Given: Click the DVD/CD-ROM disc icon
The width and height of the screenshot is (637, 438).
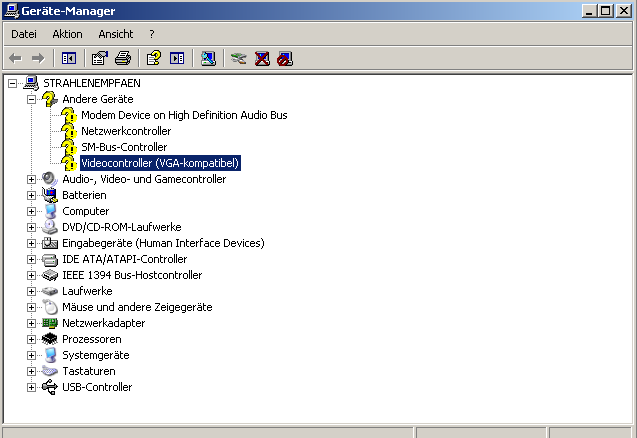Looking at the screenshot, I should click(50, 227).
